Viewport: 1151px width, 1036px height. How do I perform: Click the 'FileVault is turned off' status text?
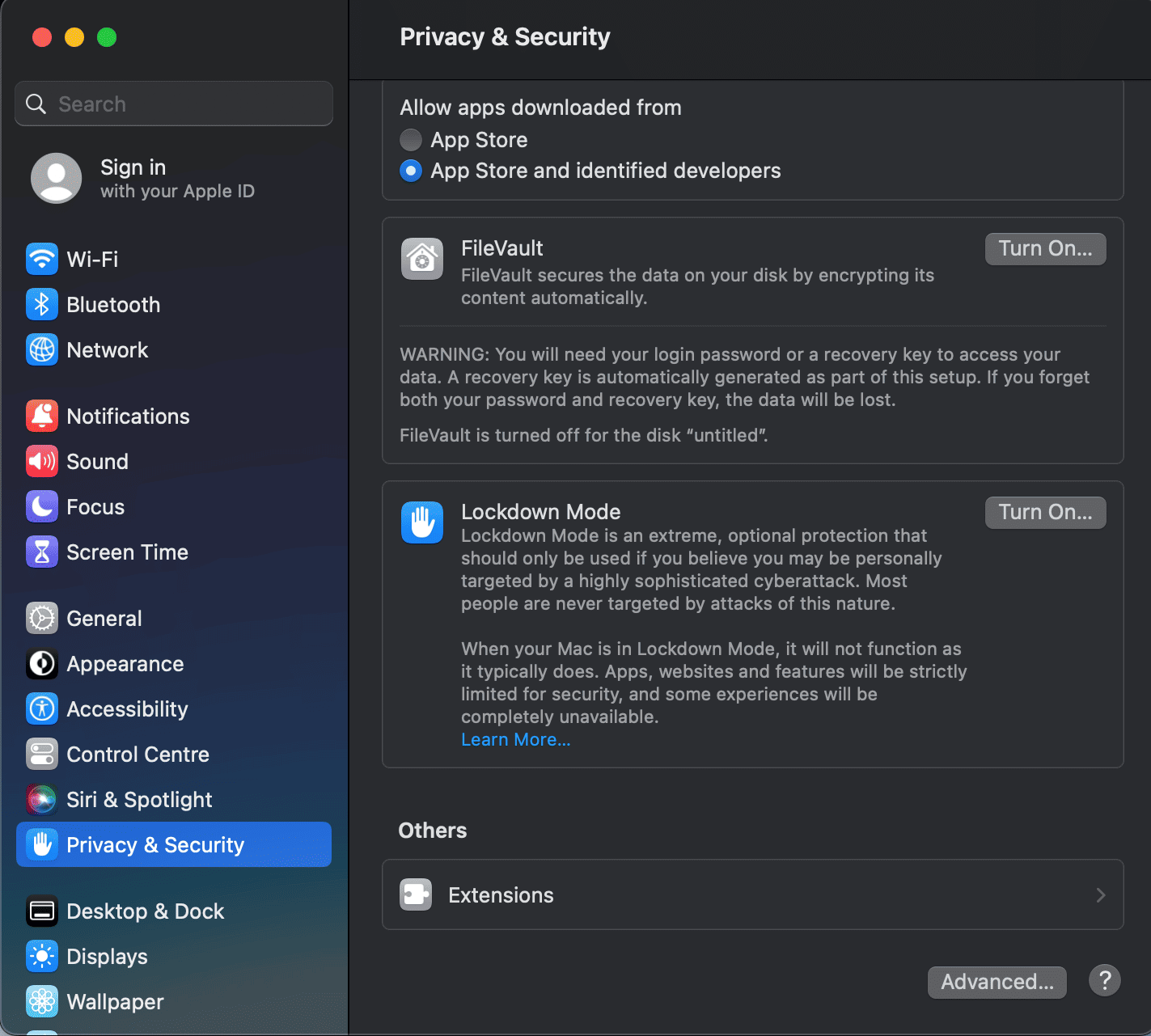tap(584, 435)
